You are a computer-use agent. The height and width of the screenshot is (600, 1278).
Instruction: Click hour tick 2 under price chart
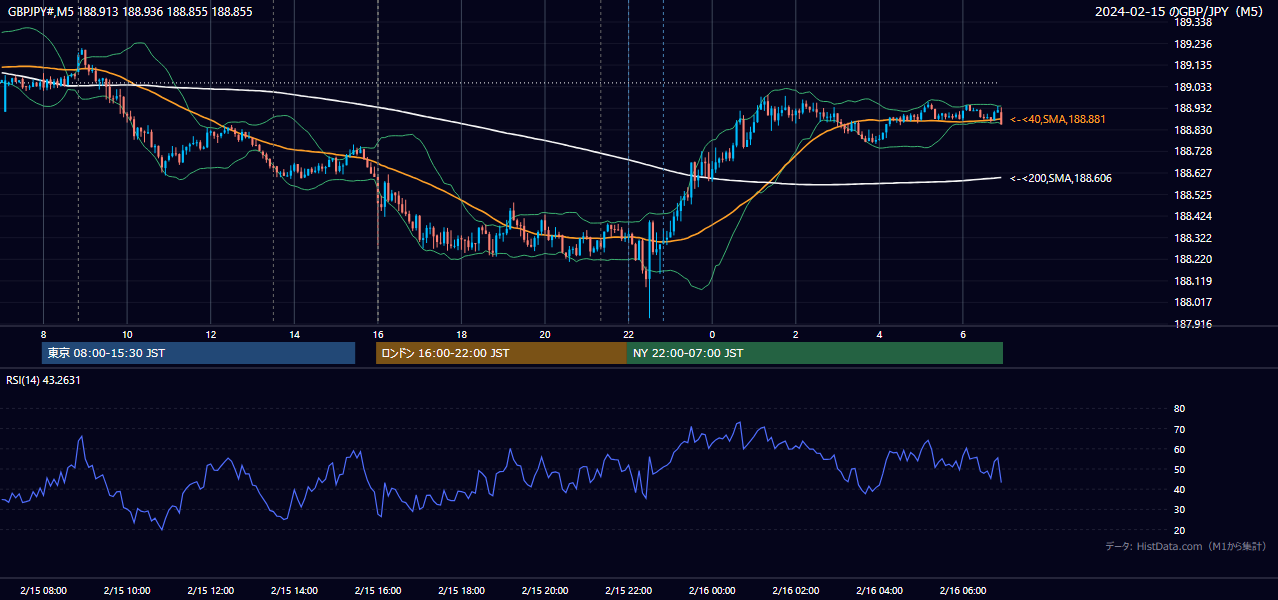pyautogui.click(x=795, y=334)
